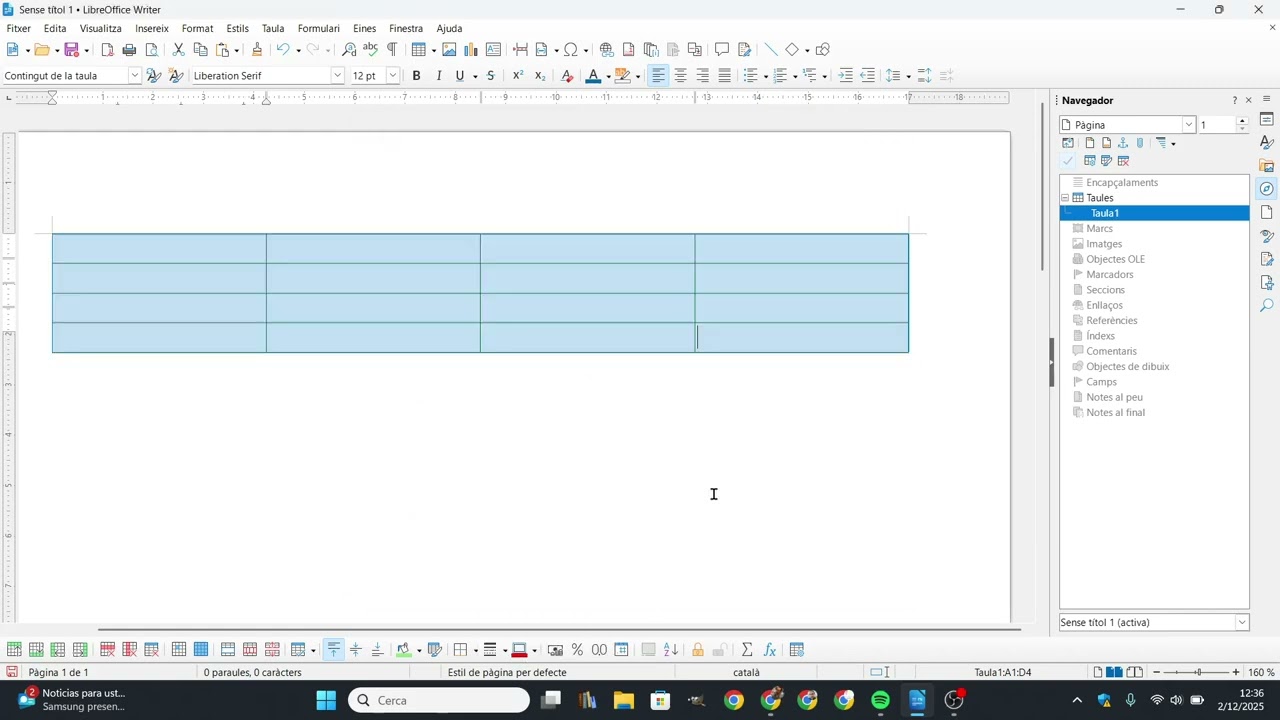
Task: Insert a page break icon
Action: click(x=520, y=50)
